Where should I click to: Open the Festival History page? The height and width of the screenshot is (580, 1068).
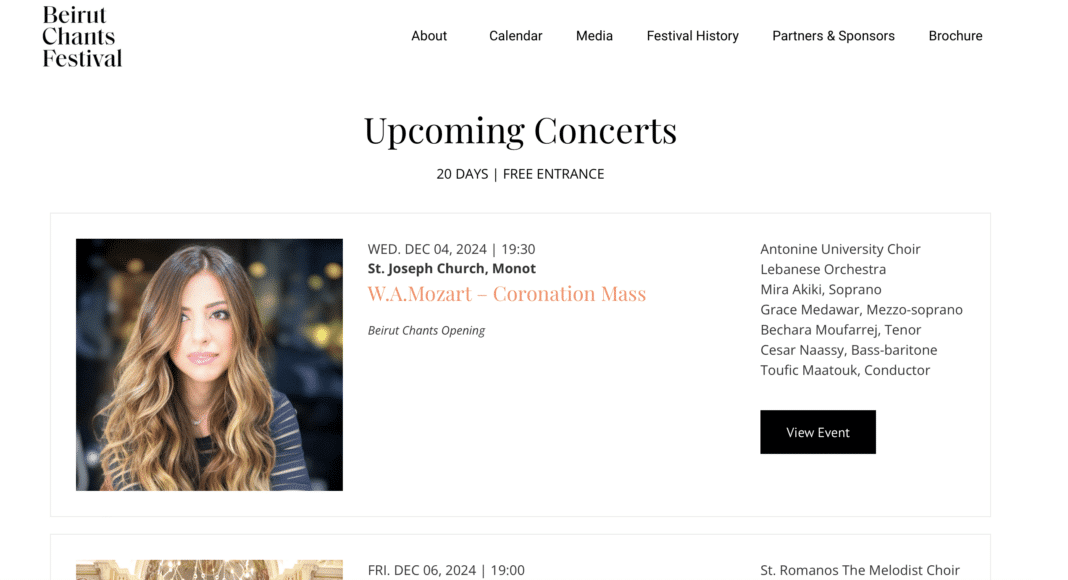pos(692,36)
